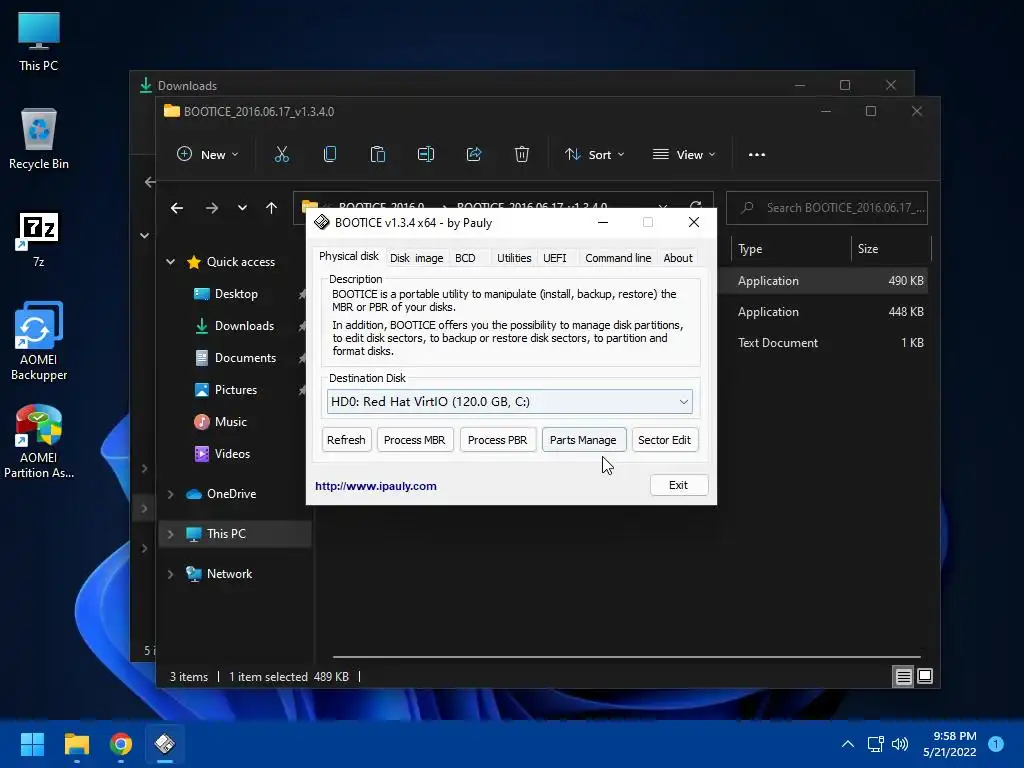Open the clock showing 9:58 PM
The width and height of the screenshot is (1024, 768).
950,744
